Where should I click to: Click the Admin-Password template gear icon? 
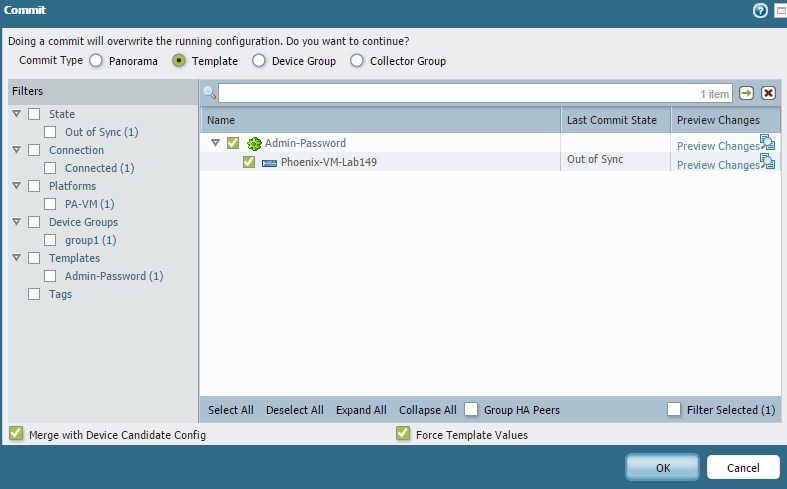(x=254, y=144)
